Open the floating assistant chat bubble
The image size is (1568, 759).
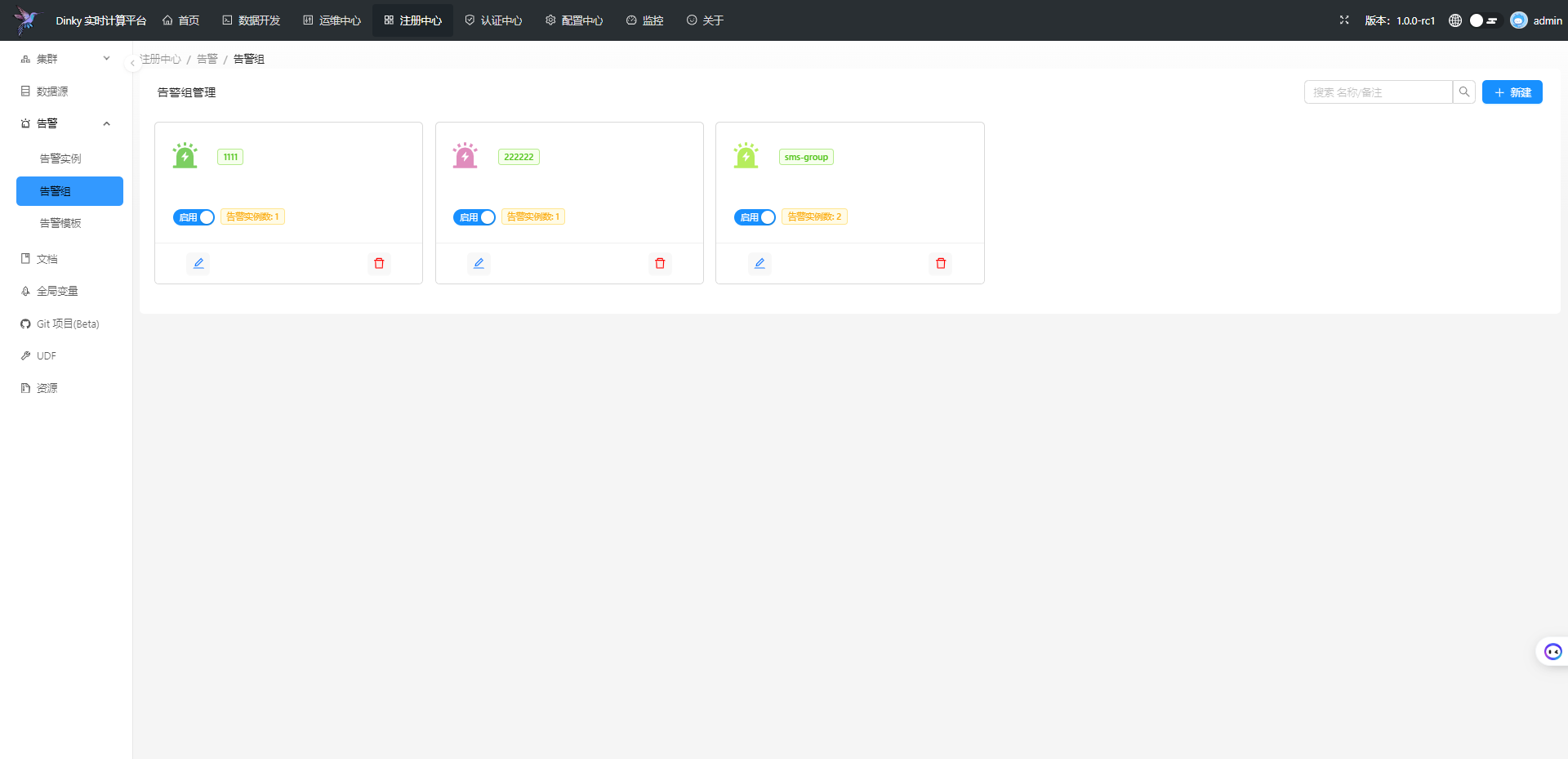point(1552,651)
